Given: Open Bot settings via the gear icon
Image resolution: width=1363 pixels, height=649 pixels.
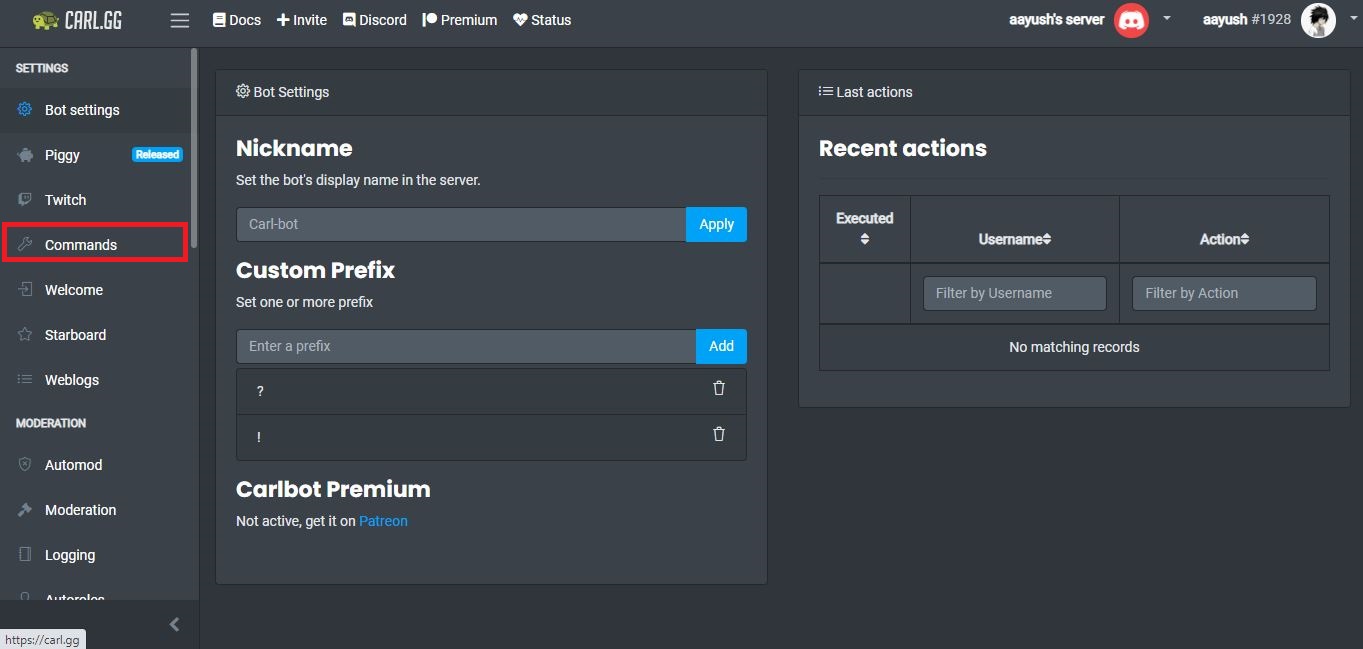Looking at the screenshot, I should coord(24,110).
